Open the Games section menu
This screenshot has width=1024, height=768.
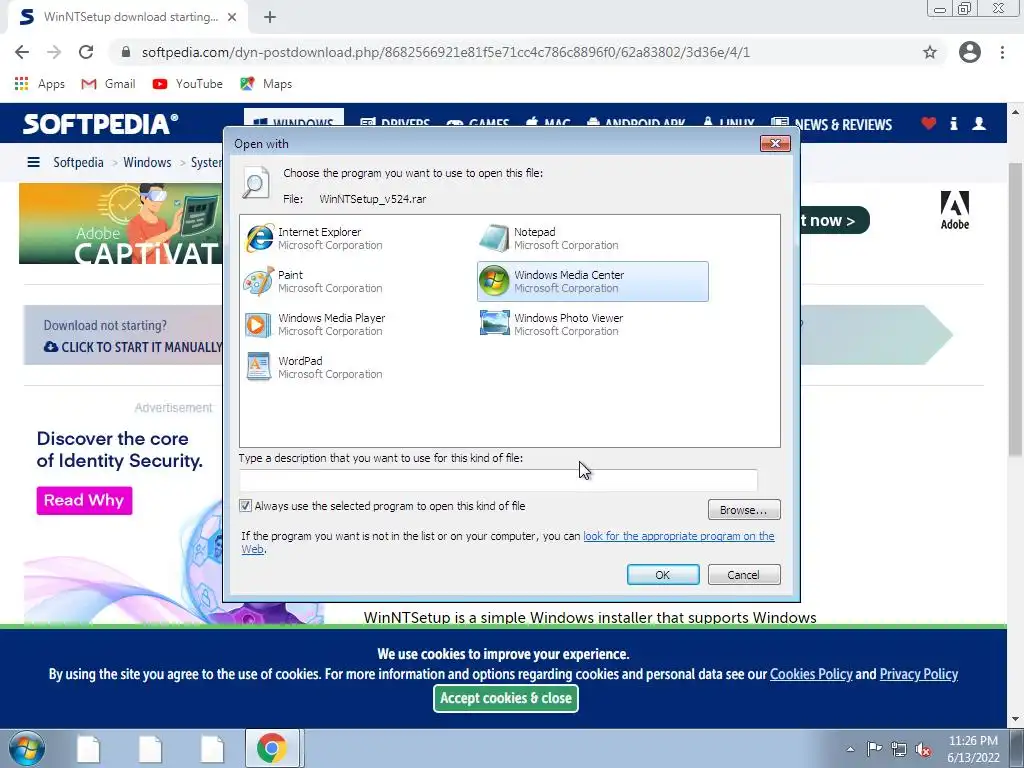(478, 123)
